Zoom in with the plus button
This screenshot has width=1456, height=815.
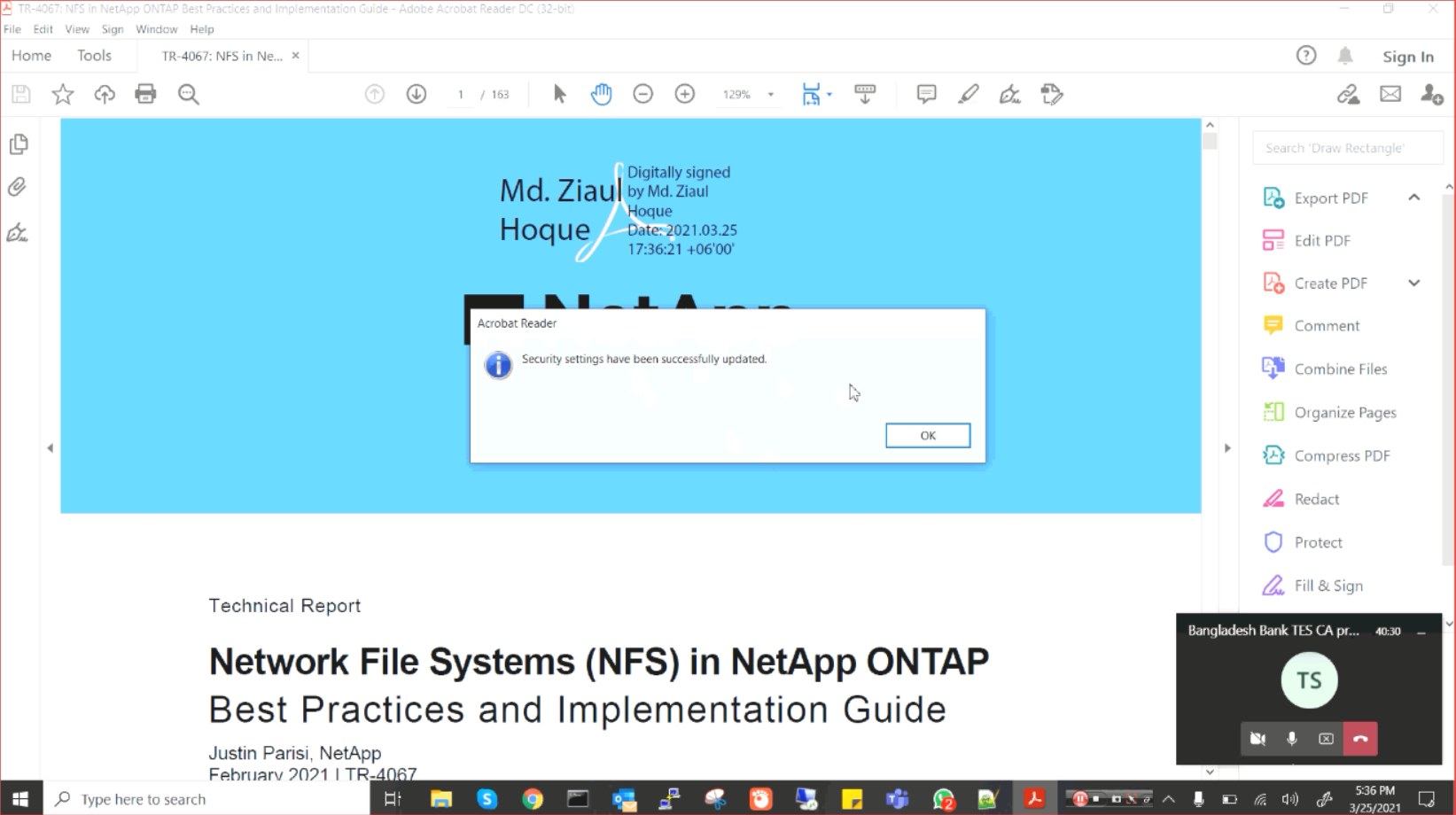[x=685, y=94]
